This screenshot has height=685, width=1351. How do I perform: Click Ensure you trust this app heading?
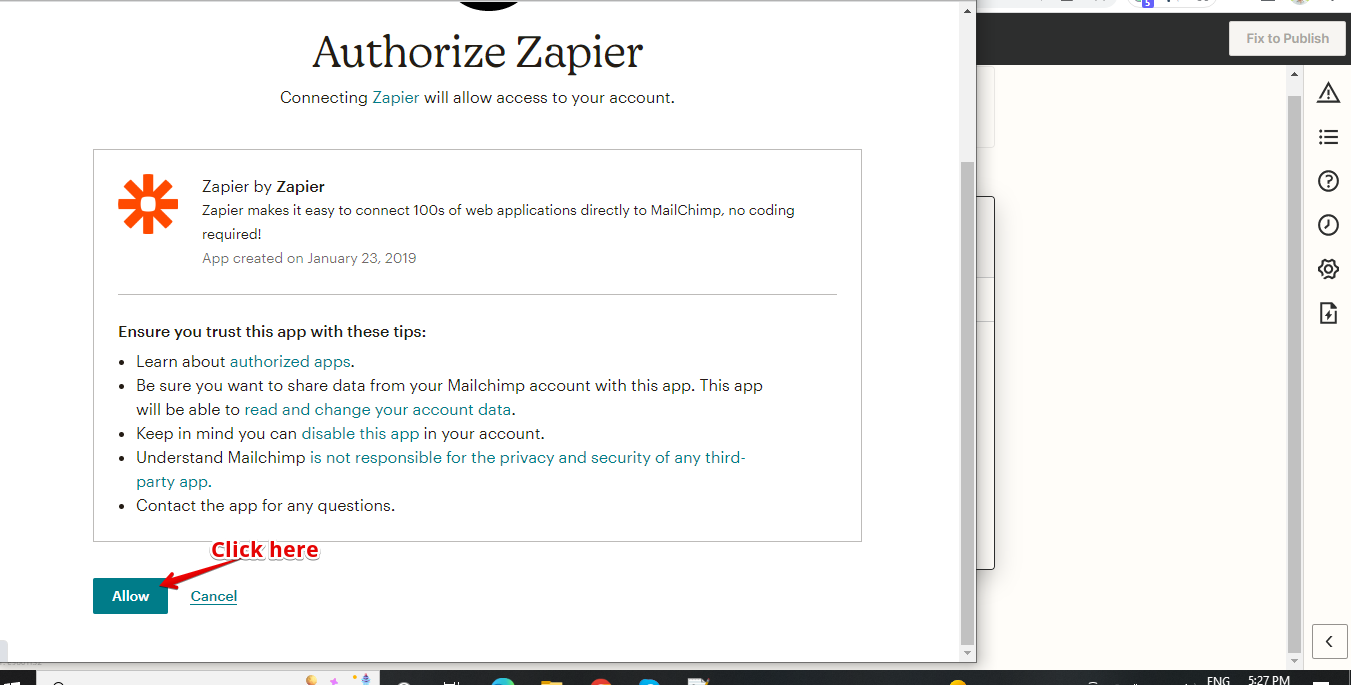[272, 332]
